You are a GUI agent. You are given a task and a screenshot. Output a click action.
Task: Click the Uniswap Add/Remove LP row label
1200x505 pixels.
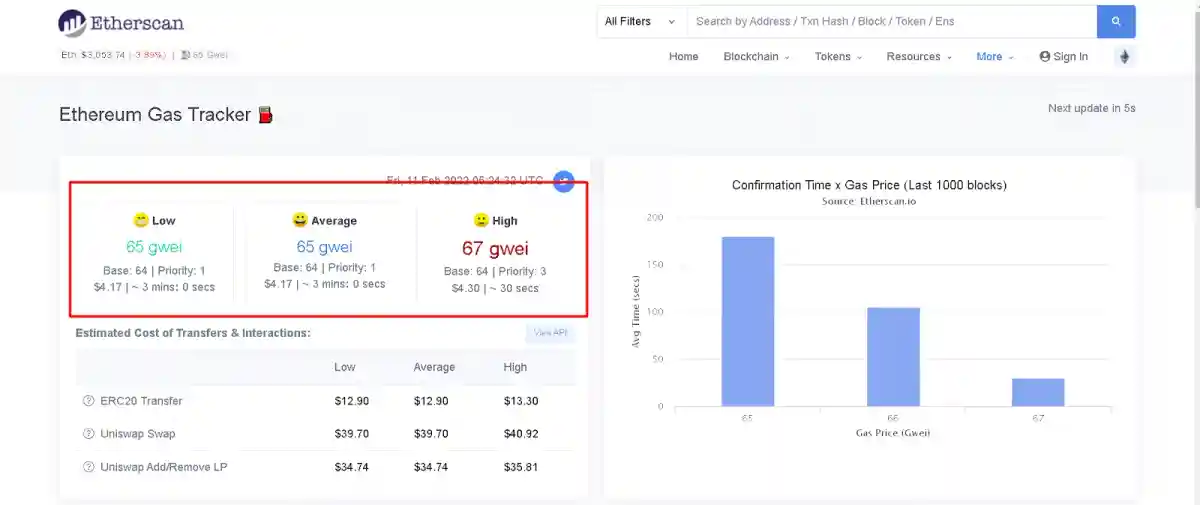(163, 467)
